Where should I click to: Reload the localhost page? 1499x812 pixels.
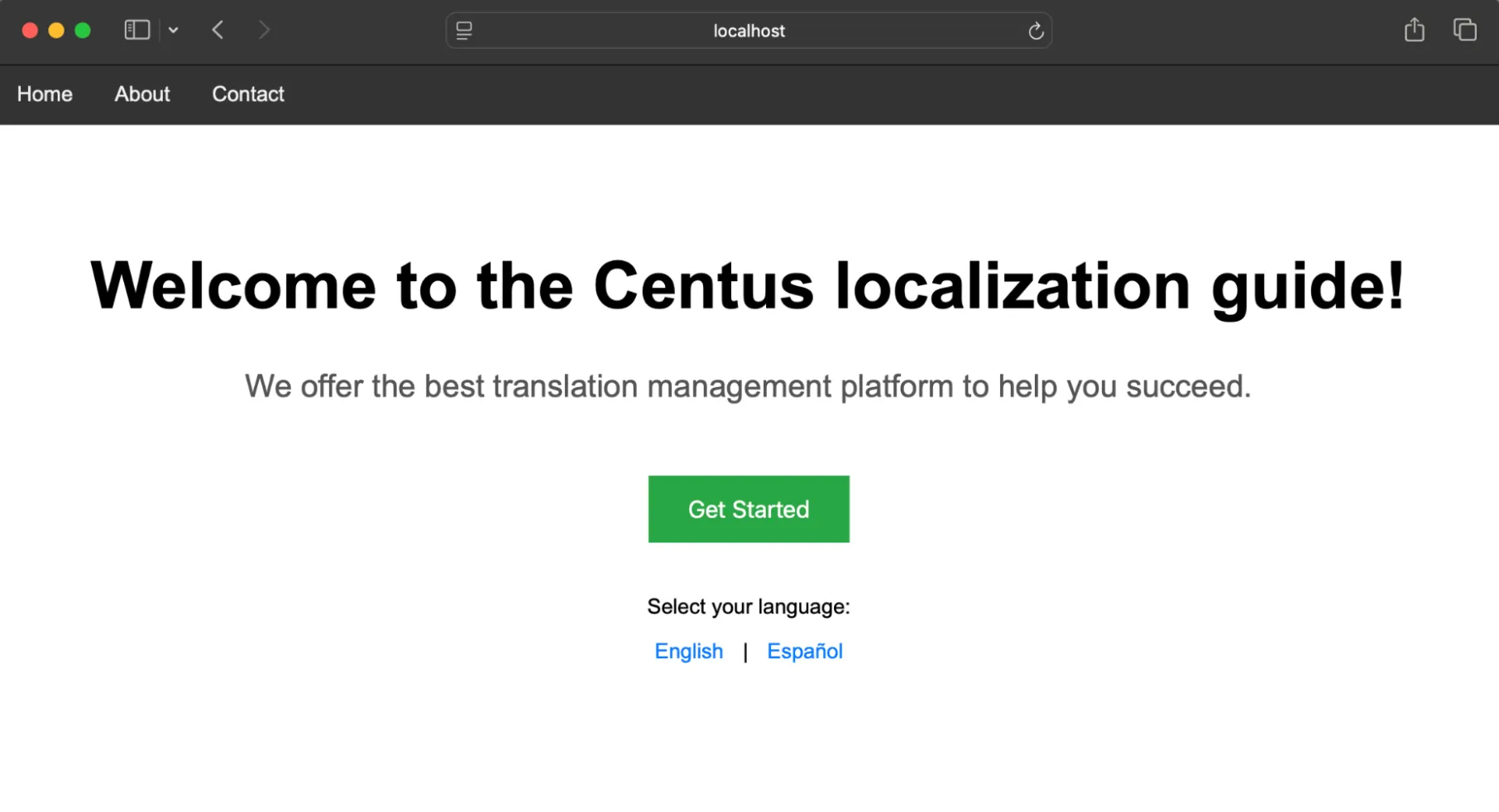tap(1035, 31)
